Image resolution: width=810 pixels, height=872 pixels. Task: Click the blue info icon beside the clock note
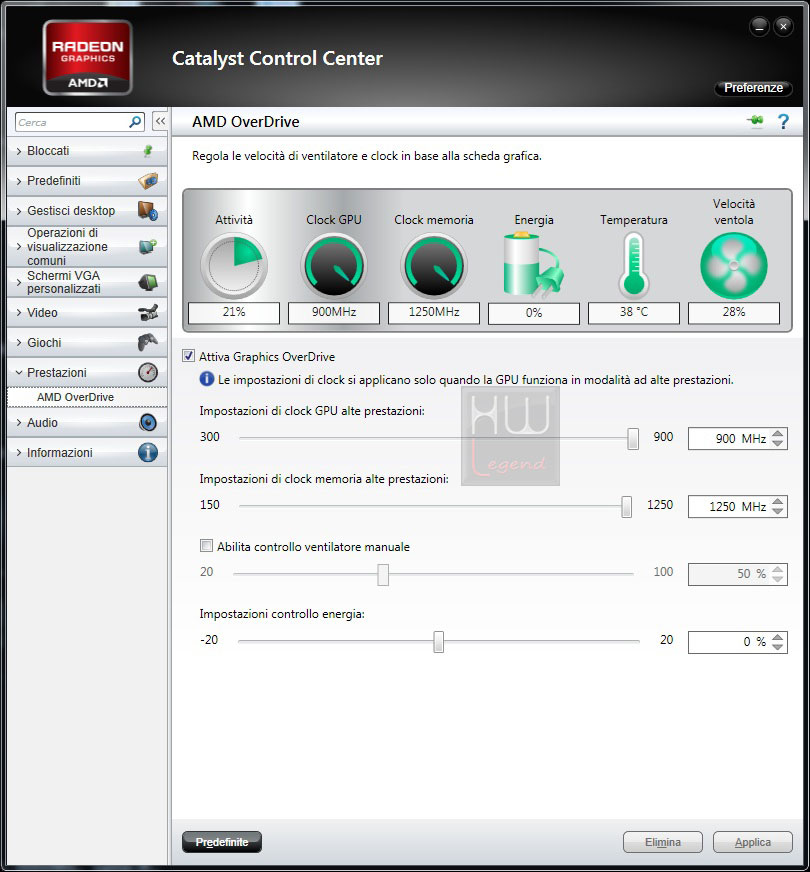[206, 379]
